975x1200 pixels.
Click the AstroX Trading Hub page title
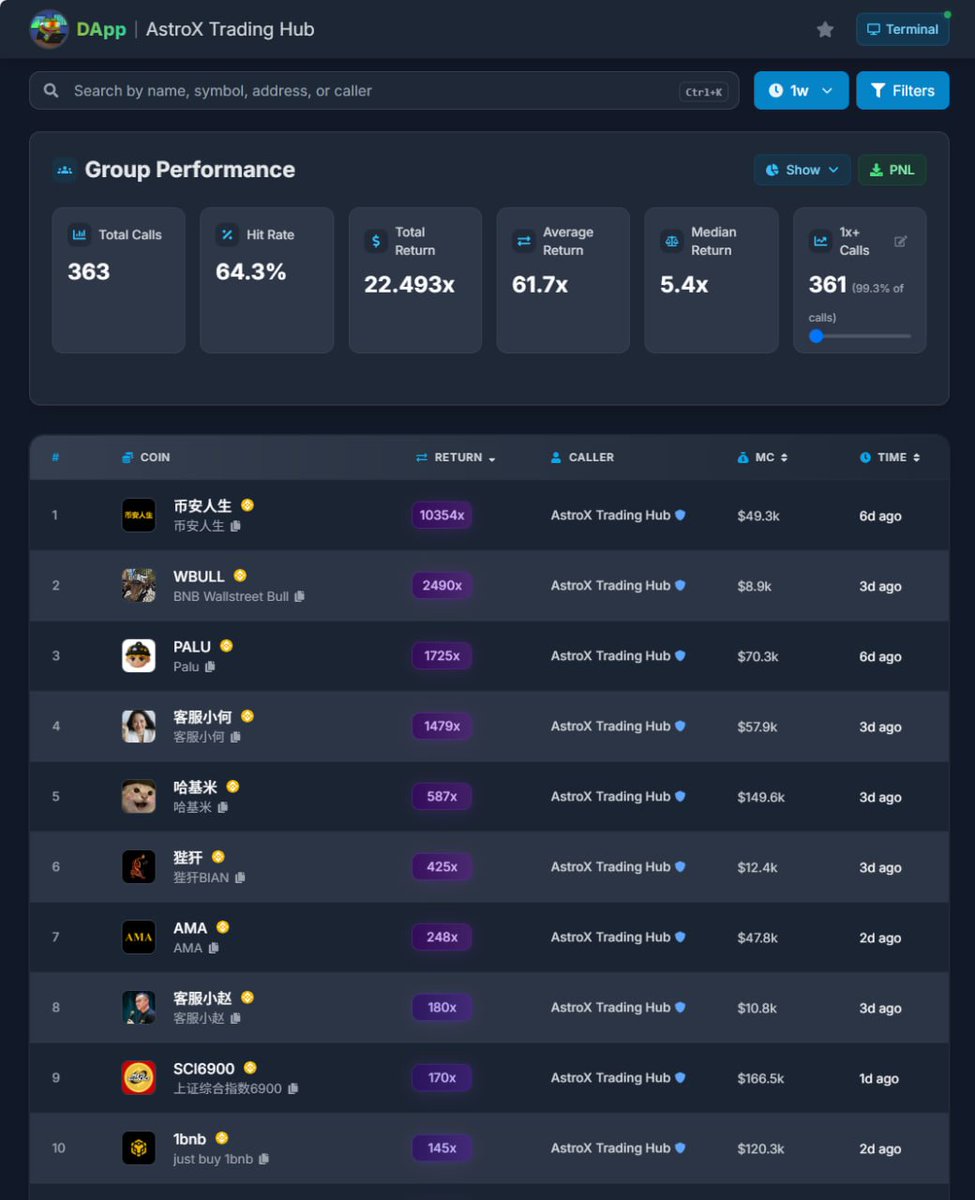pos(230,29)
